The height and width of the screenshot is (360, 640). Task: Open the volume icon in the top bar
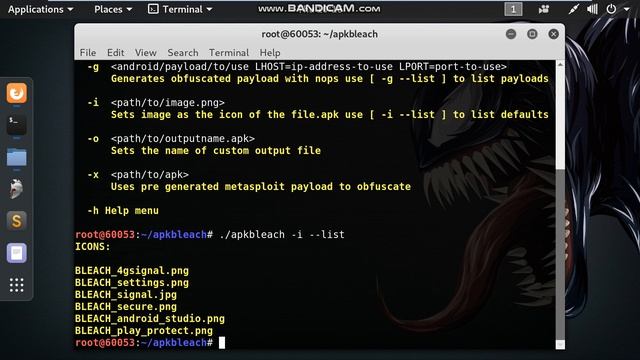[592, 9]
